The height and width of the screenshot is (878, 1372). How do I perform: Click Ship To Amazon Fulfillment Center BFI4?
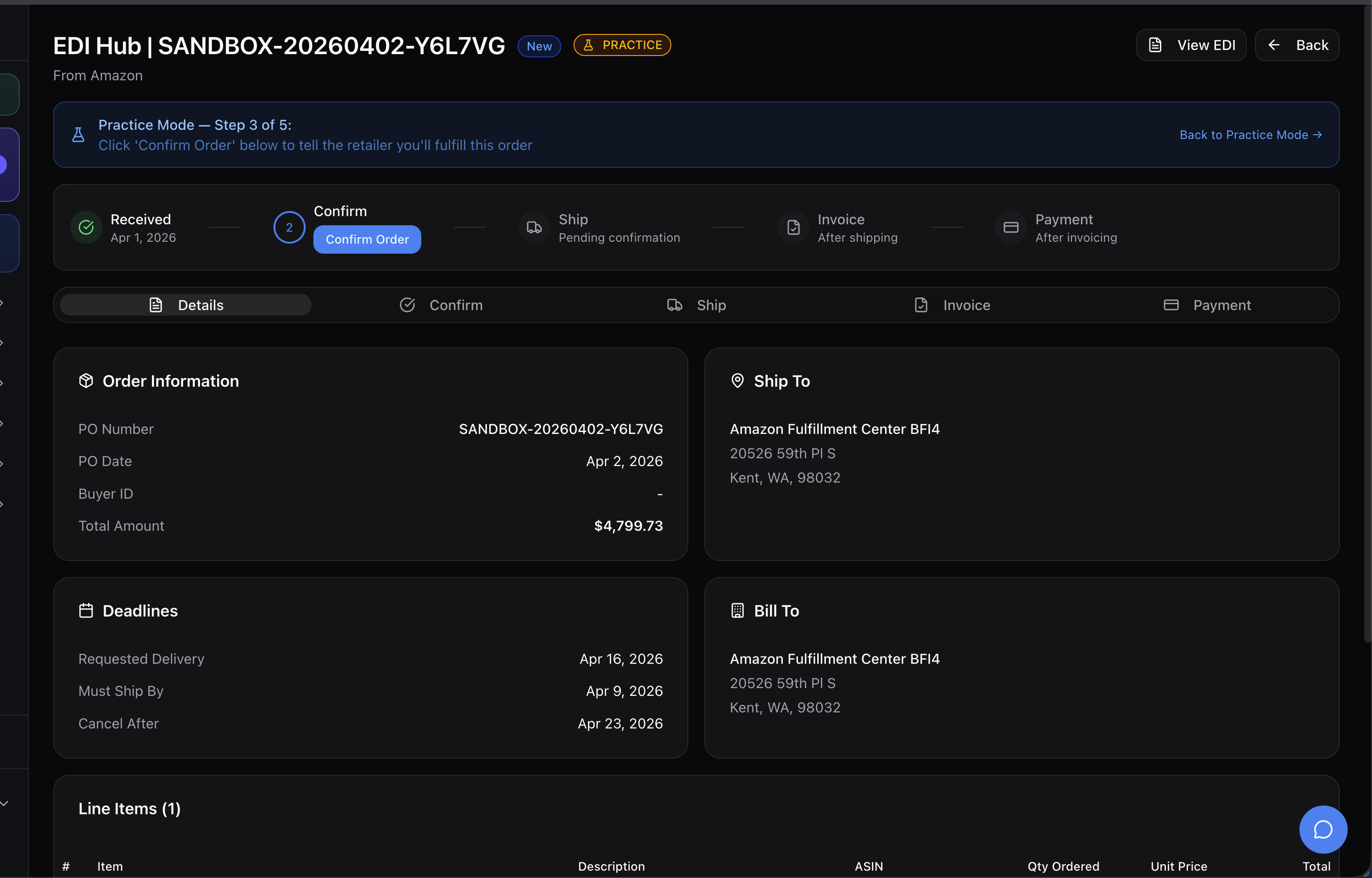point(835,429)
